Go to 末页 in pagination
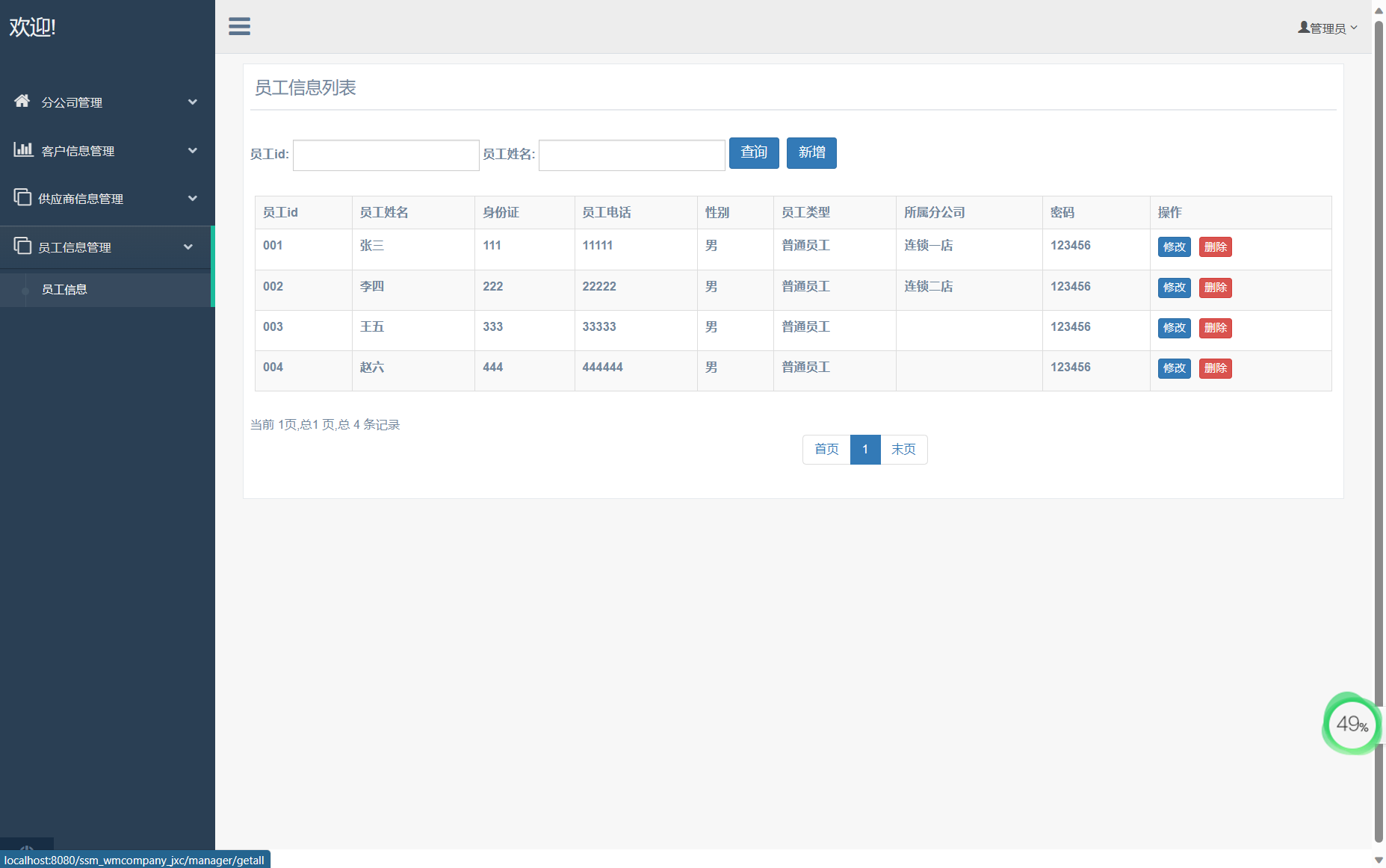The image size is (1386, 868). pos(903,450)
